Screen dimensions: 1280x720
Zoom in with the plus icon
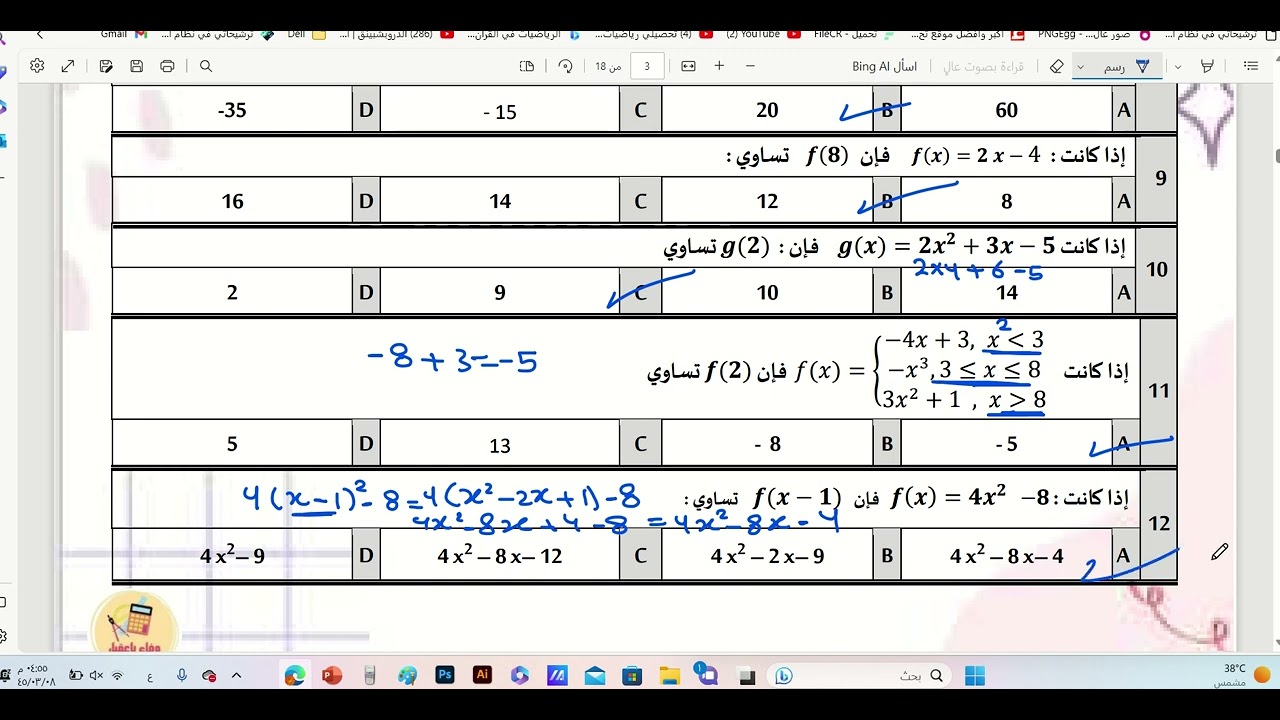[x=719, y=66]
